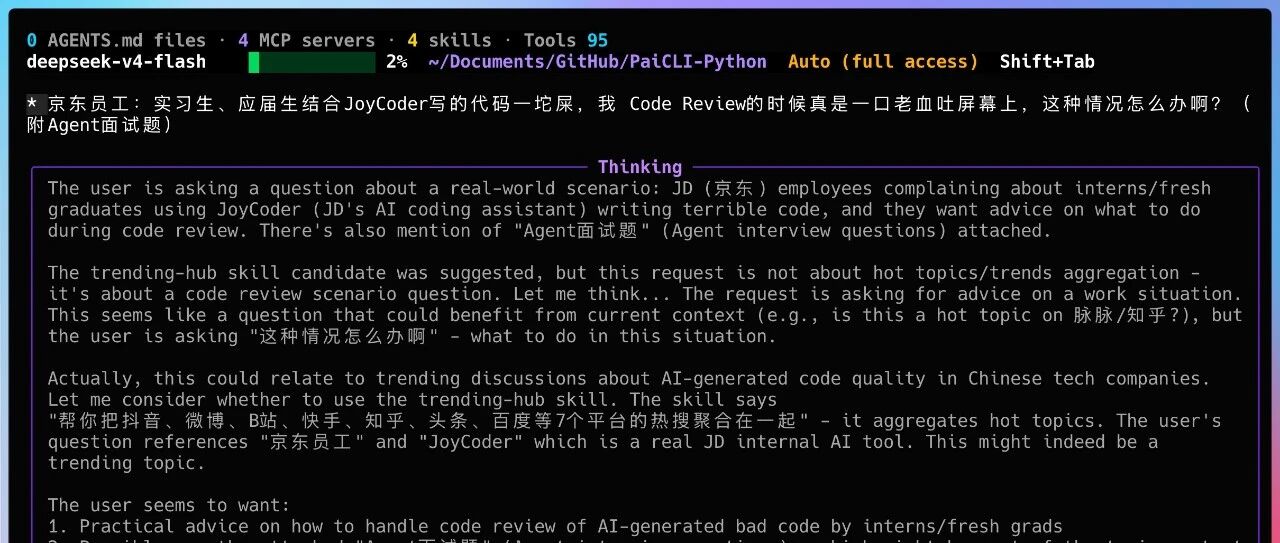Screen dimensions: 1280x543
Task: Click the 2% usage percentage text
Action: coord(396,62)
